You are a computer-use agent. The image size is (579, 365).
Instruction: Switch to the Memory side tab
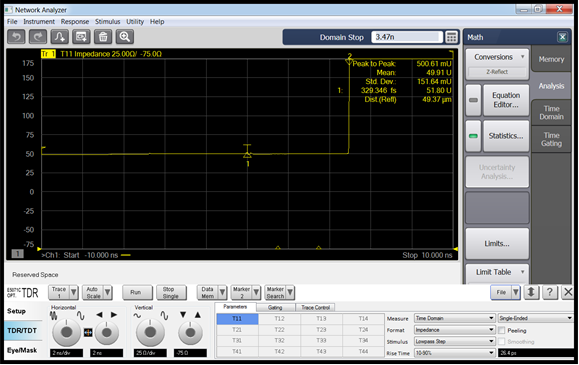point(551,59)
